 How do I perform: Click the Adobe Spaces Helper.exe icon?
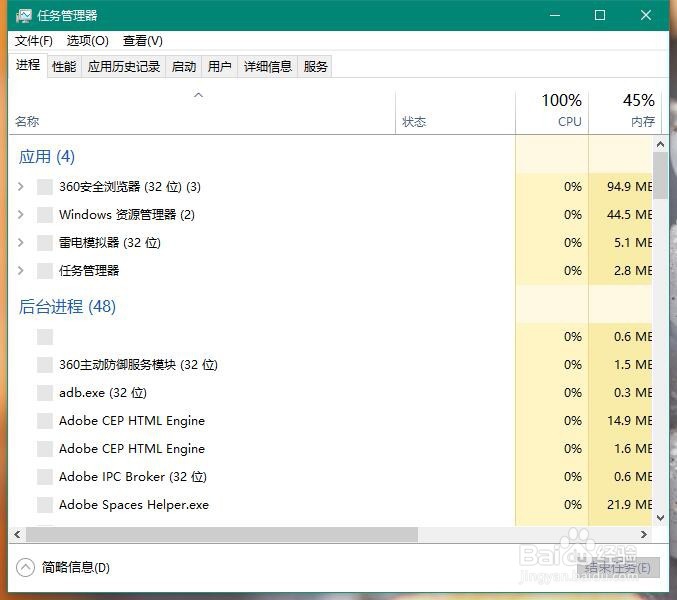pos(44,505)
